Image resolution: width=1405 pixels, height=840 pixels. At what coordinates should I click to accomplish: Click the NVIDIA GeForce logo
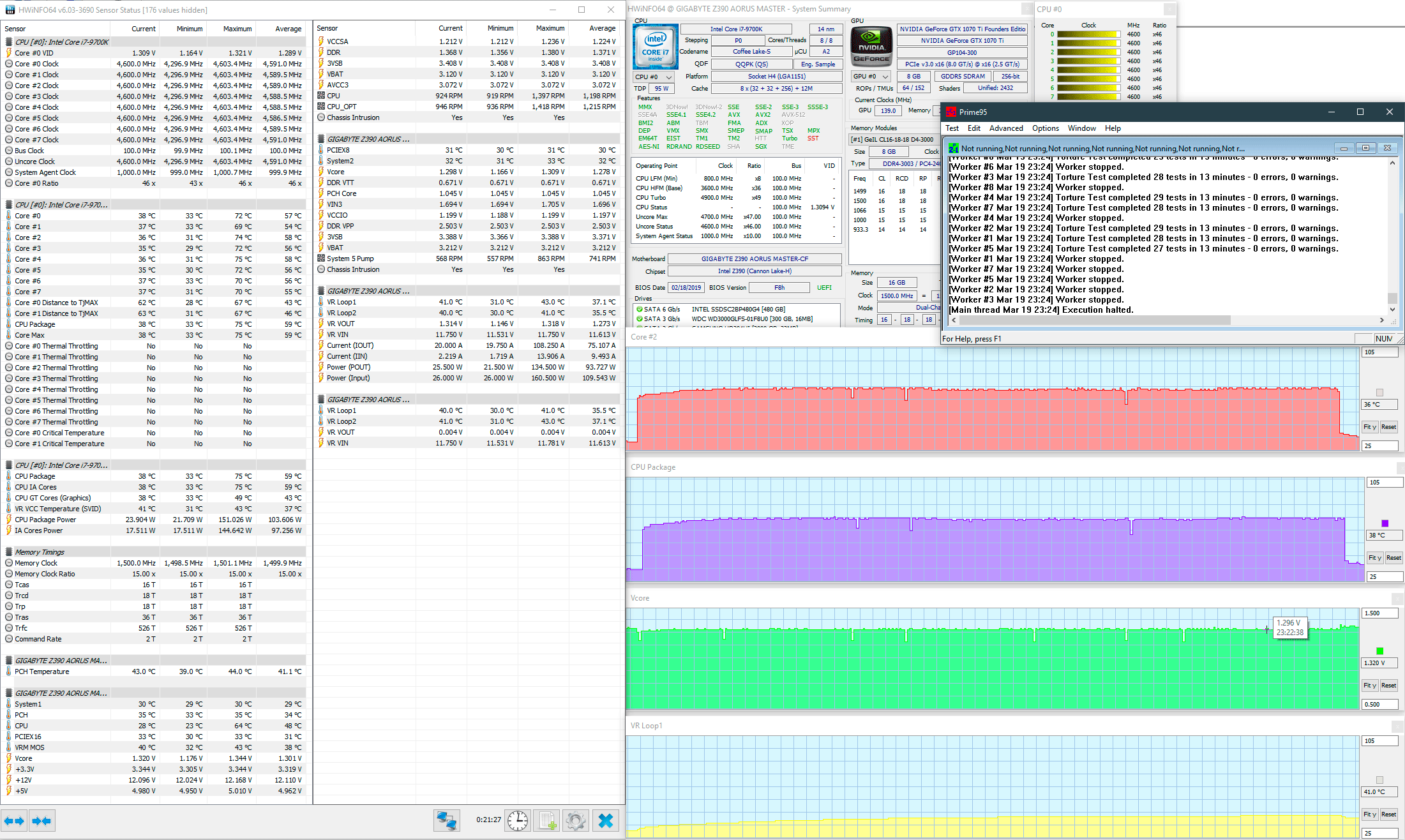point(871,46)
